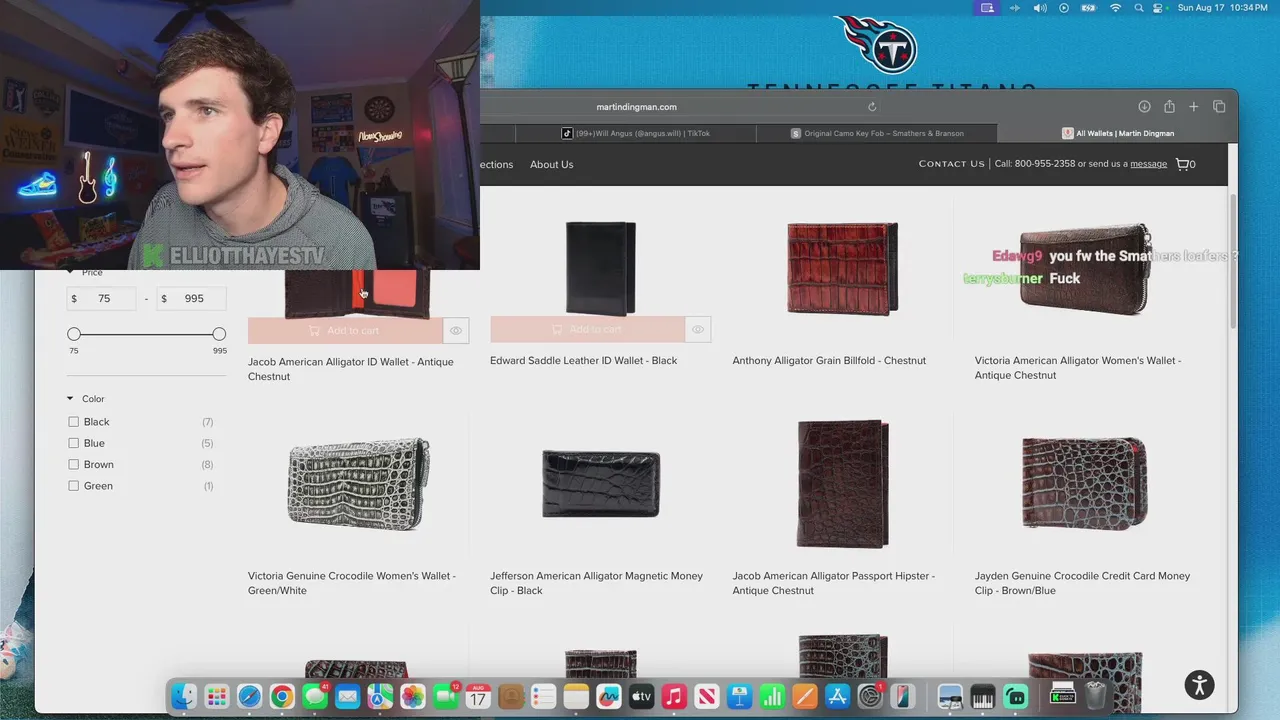Click the volume icon in menu bar
1280x720 pixels.
[x=1040, y=8]
